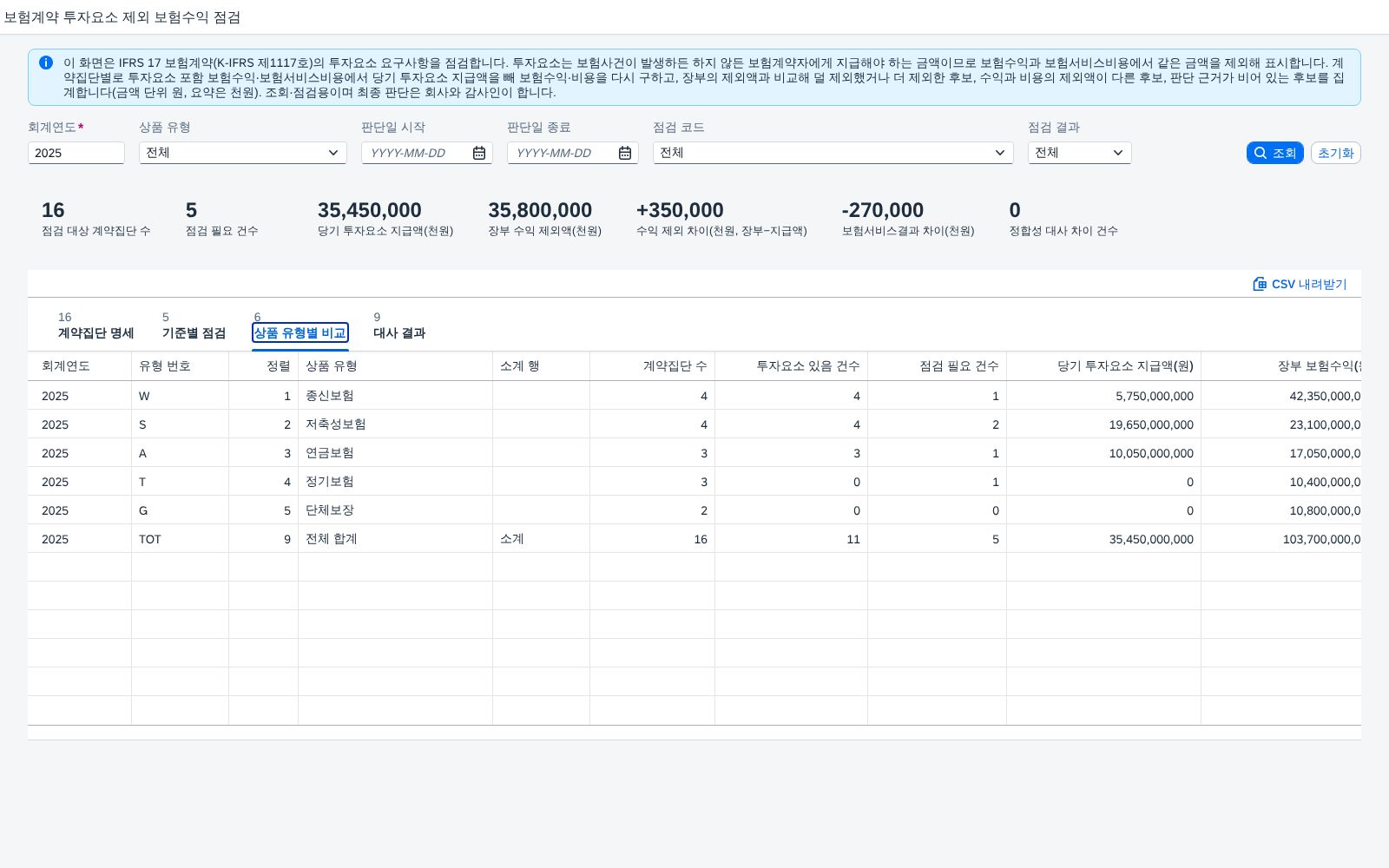Expand the 점검 코드 dropdown
The width and height of the screenshot is (1389, 868).
pos(1000,153)
